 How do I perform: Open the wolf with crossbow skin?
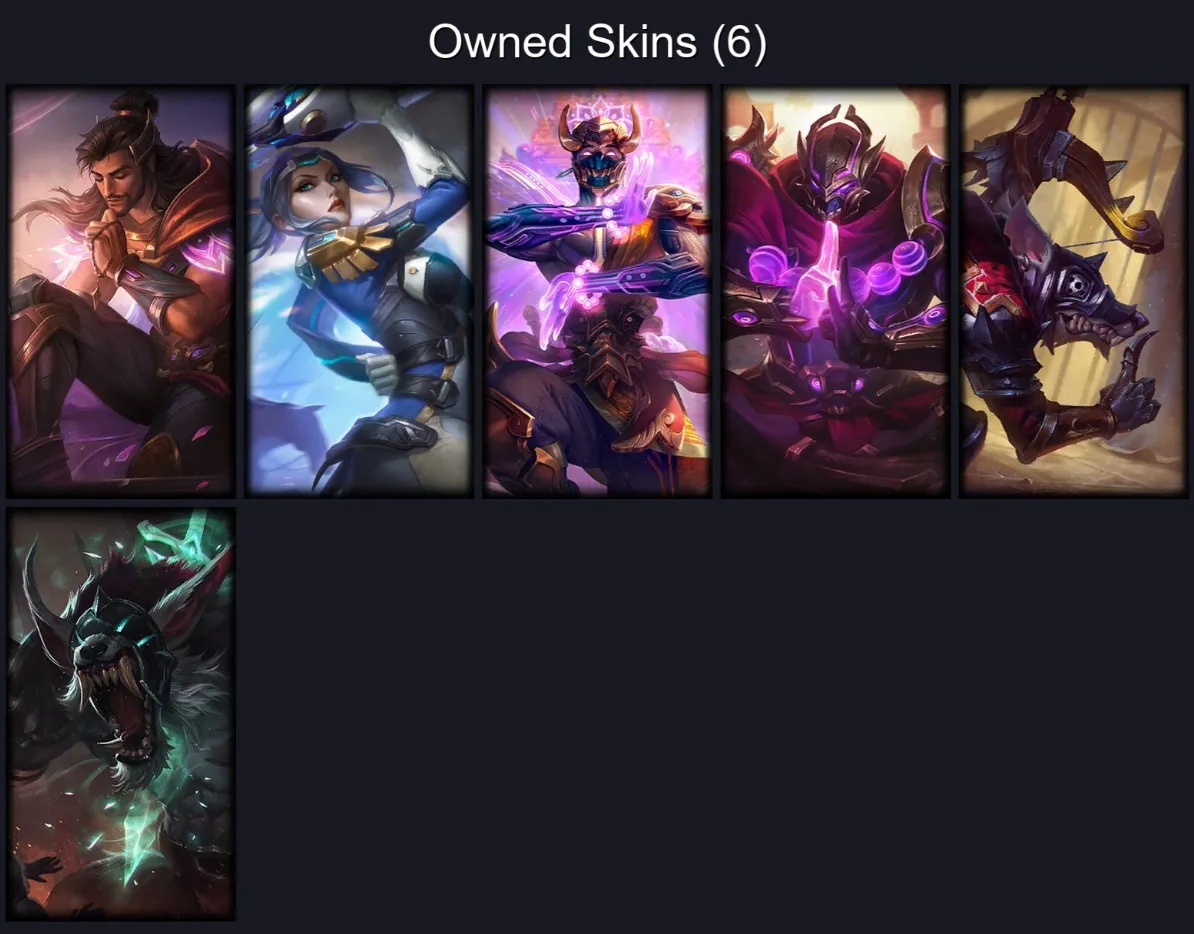point(1074,292)
